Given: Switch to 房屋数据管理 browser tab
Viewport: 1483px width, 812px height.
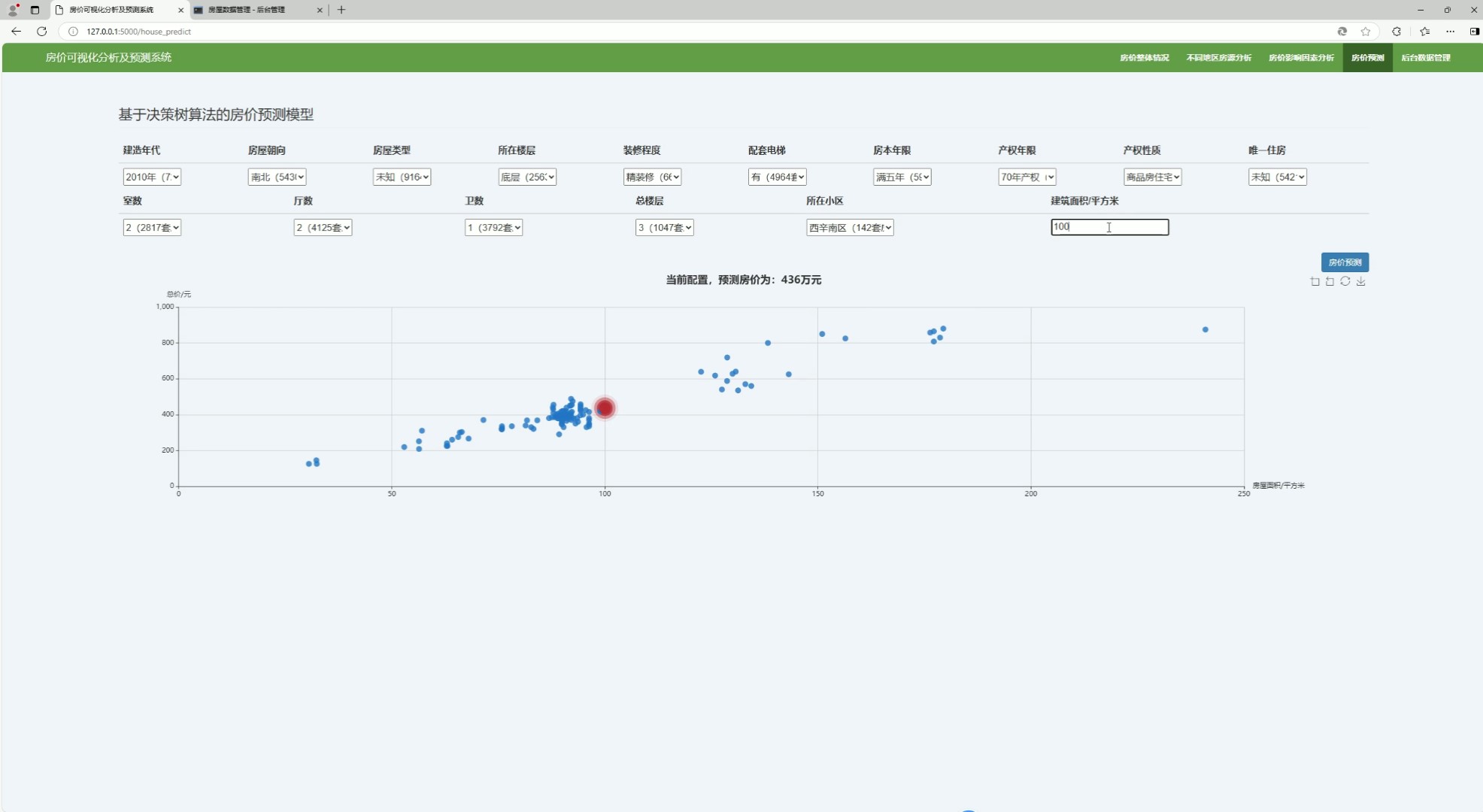Looking at the screenshot, I should click(x=247, y=10).
